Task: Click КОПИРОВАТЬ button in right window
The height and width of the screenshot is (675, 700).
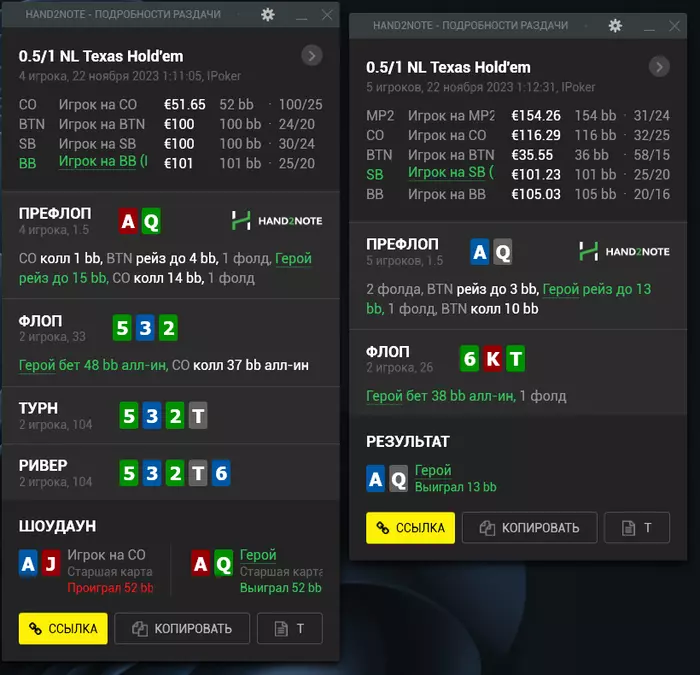Action: [x=529, y=528]
